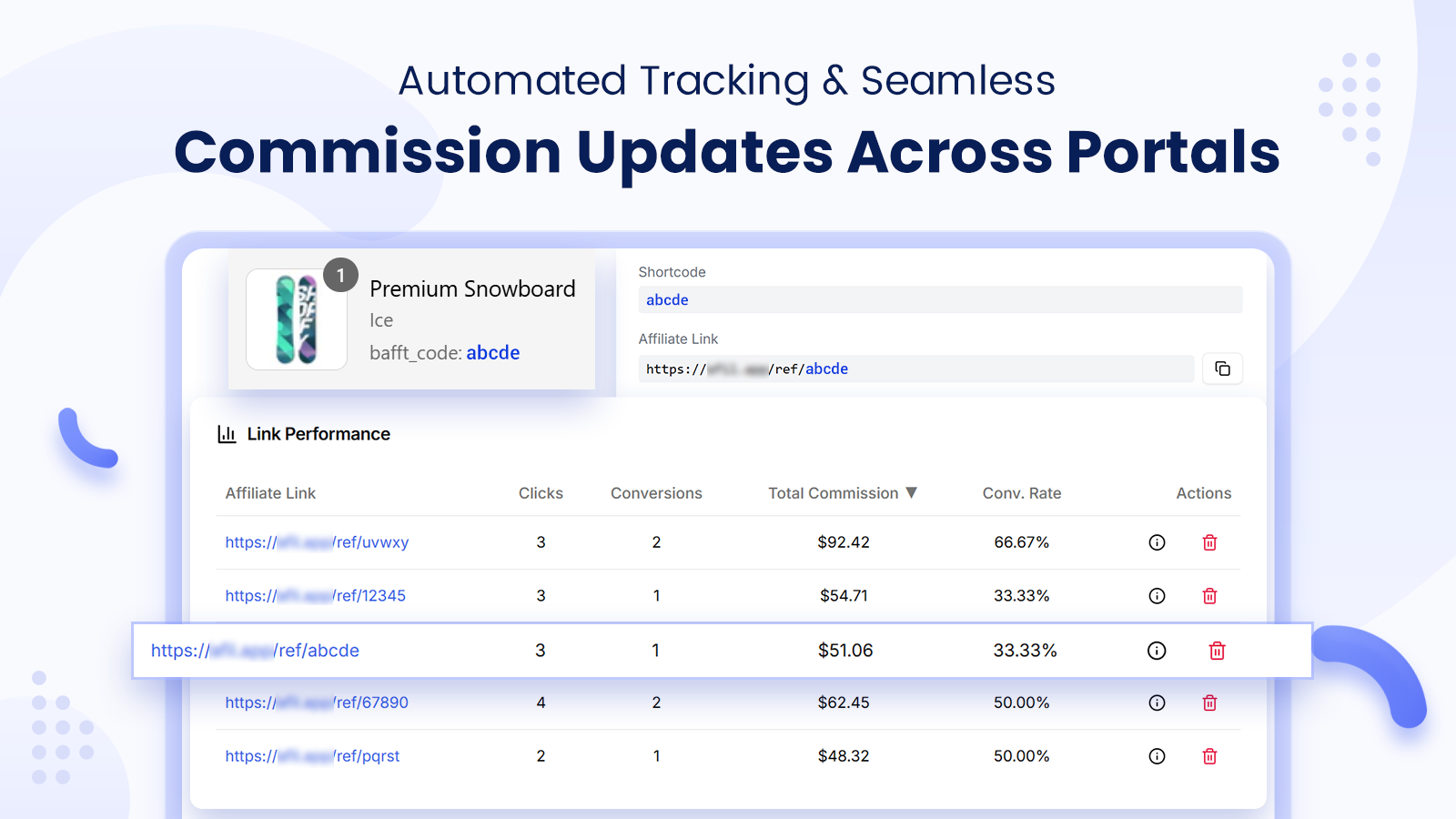The height and width of the screenshot is (819, 1456).
Task: Open the highlighted ref/abcde affiliate link
Action: [255, 651]
